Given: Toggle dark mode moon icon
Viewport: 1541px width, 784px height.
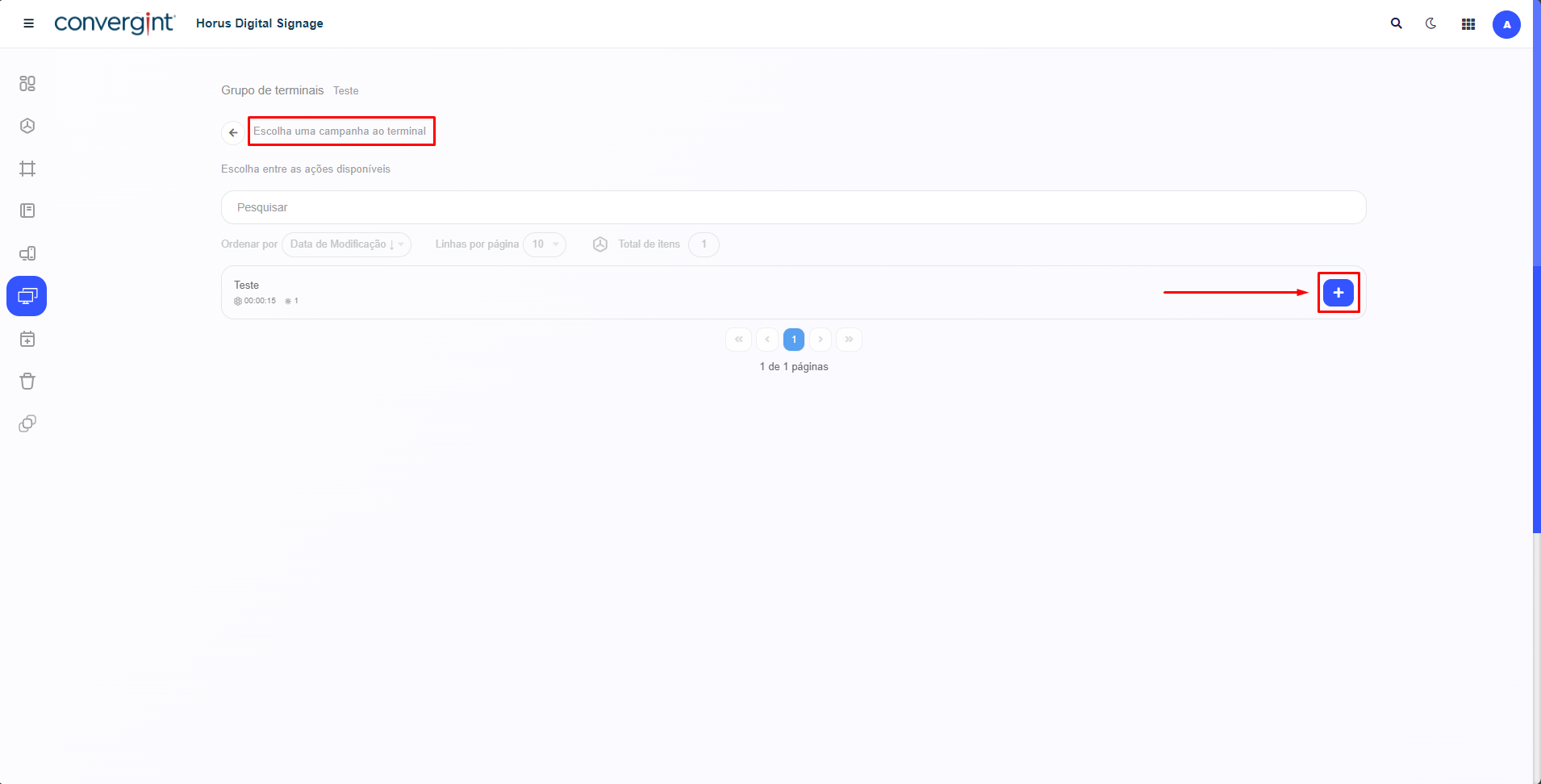Looking at the screenshot, I should coord(1430,23).
